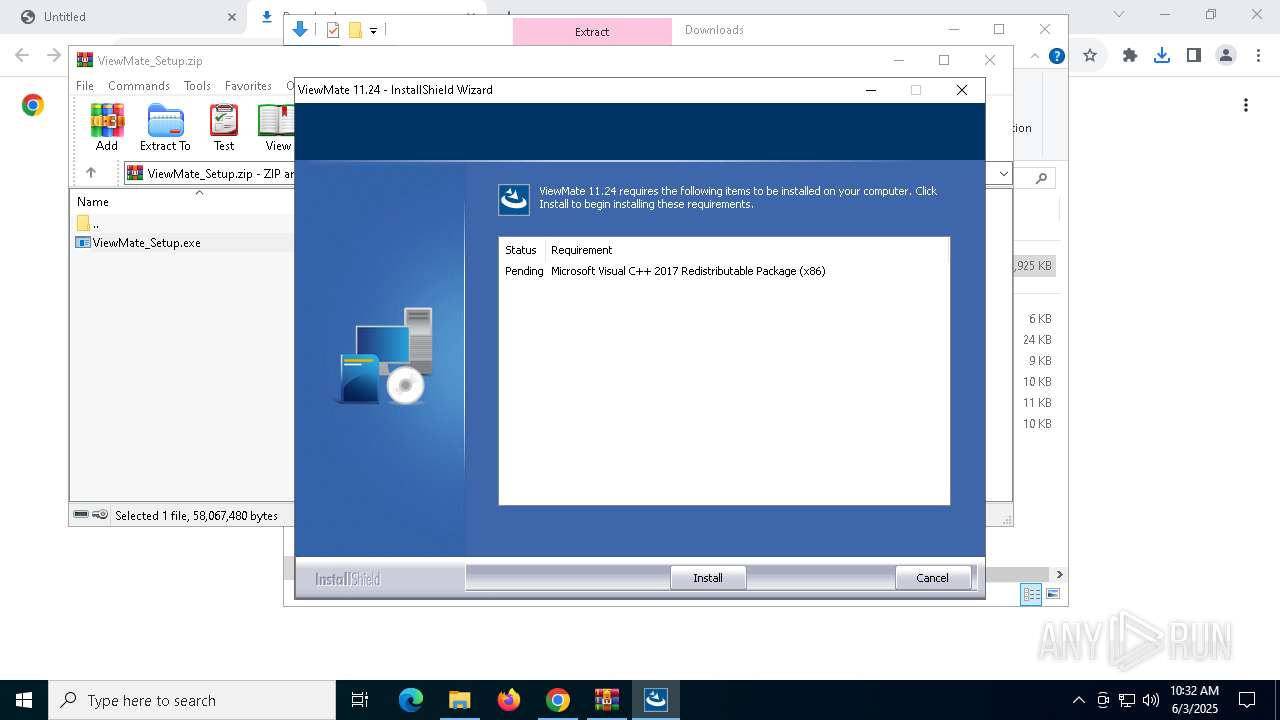Close the Untitled Chrome tab
The height and width of the screenshot is (720, 1280).
pyautogui.click(x=232, y=17)
